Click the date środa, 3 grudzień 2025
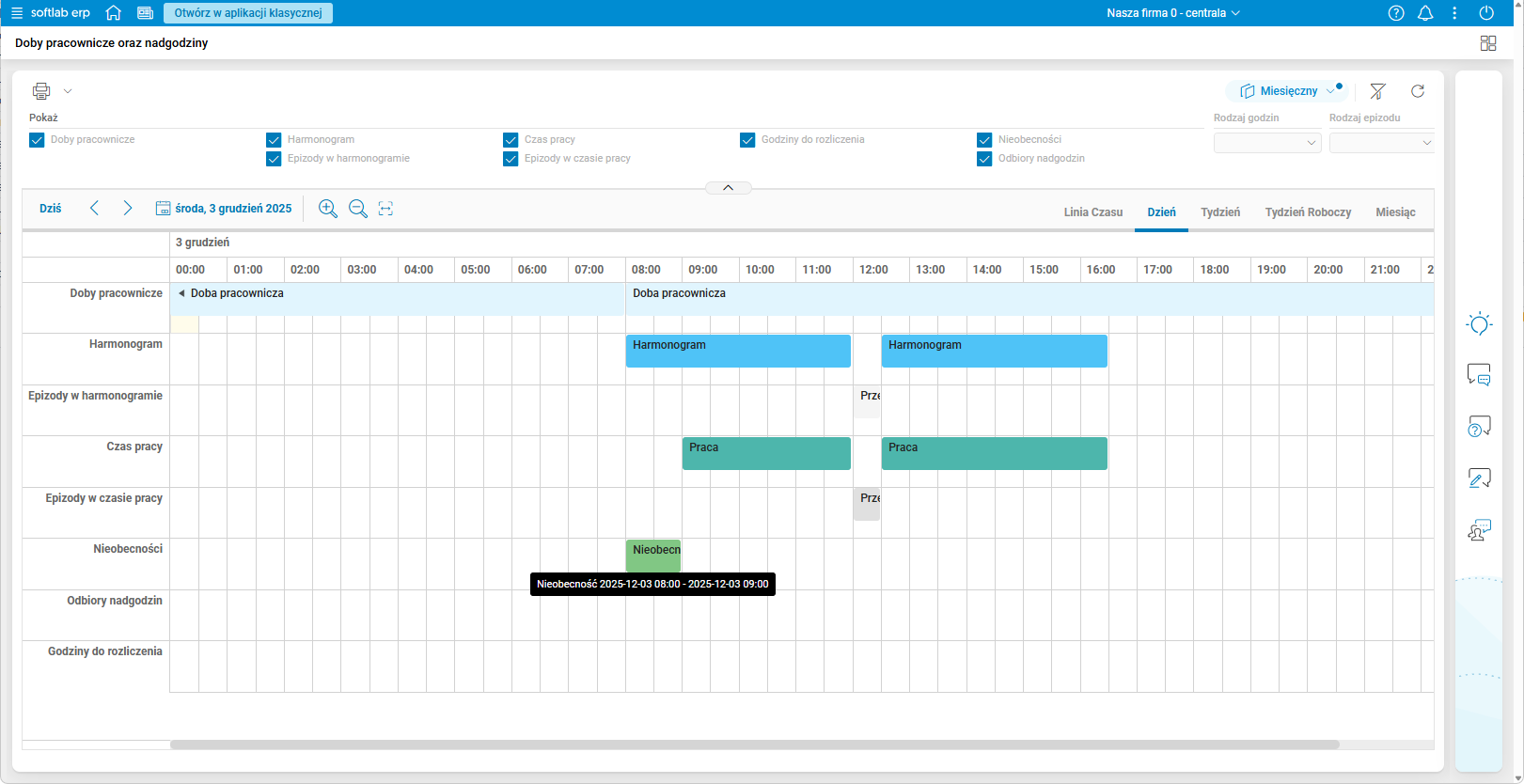The height and width of the screenshot is (784, 1524). 233,209
